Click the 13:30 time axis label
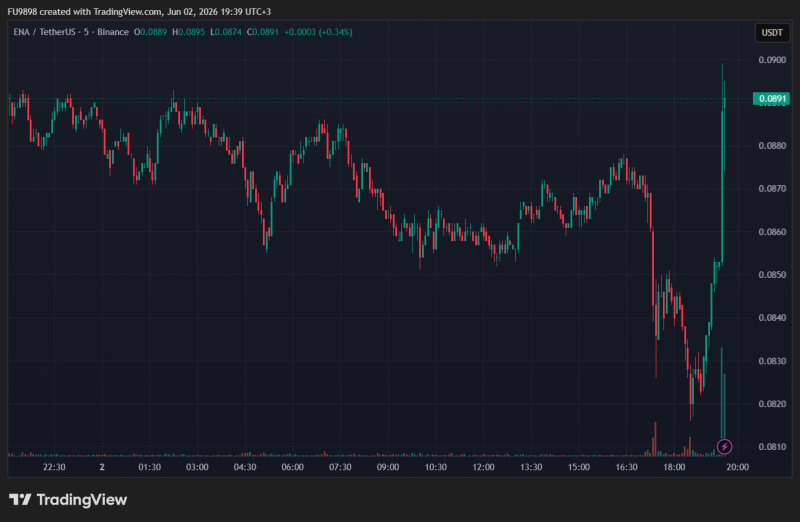800x522 pixels. coord(531,467)
